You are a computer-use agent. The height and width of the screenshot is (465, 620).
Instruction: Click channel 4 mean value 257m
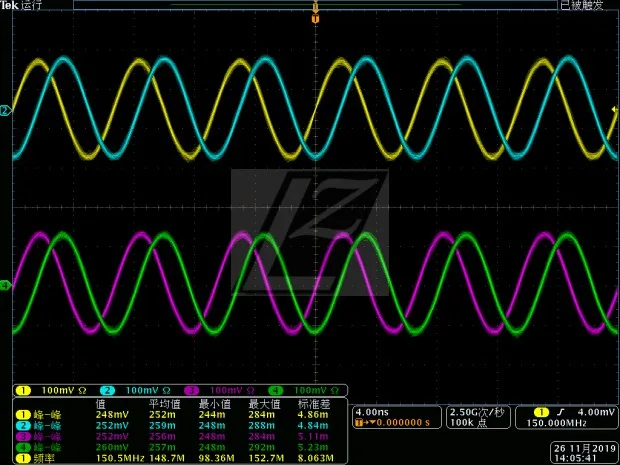click(x=162, y=448)
